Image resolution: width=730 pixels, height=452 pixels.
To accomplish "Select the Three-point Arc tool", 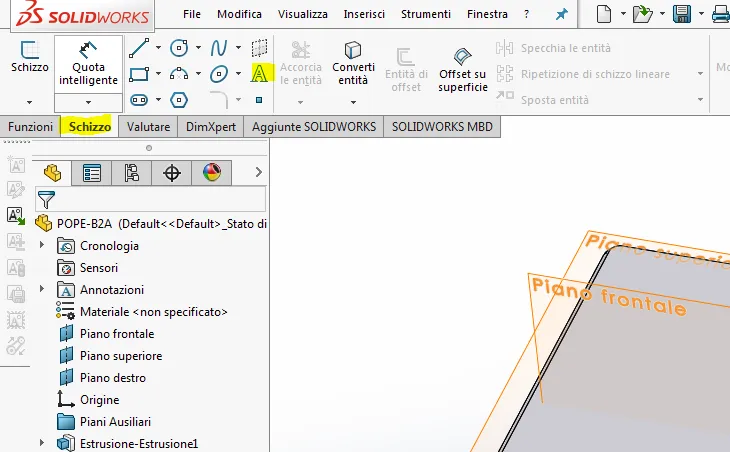I will pos(179,74).
